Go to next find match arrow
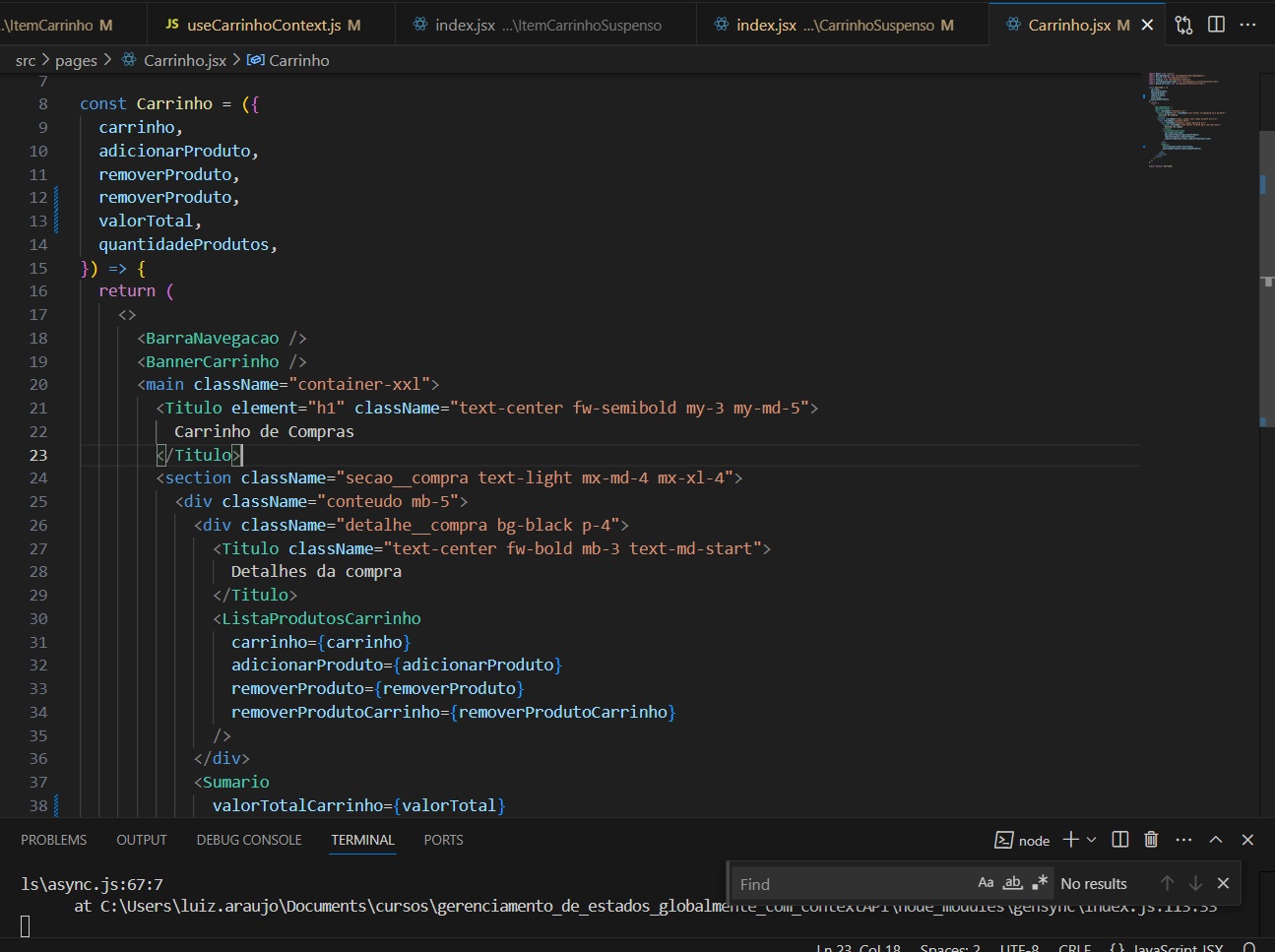Screen dimensions: 1275x952 1195,883
